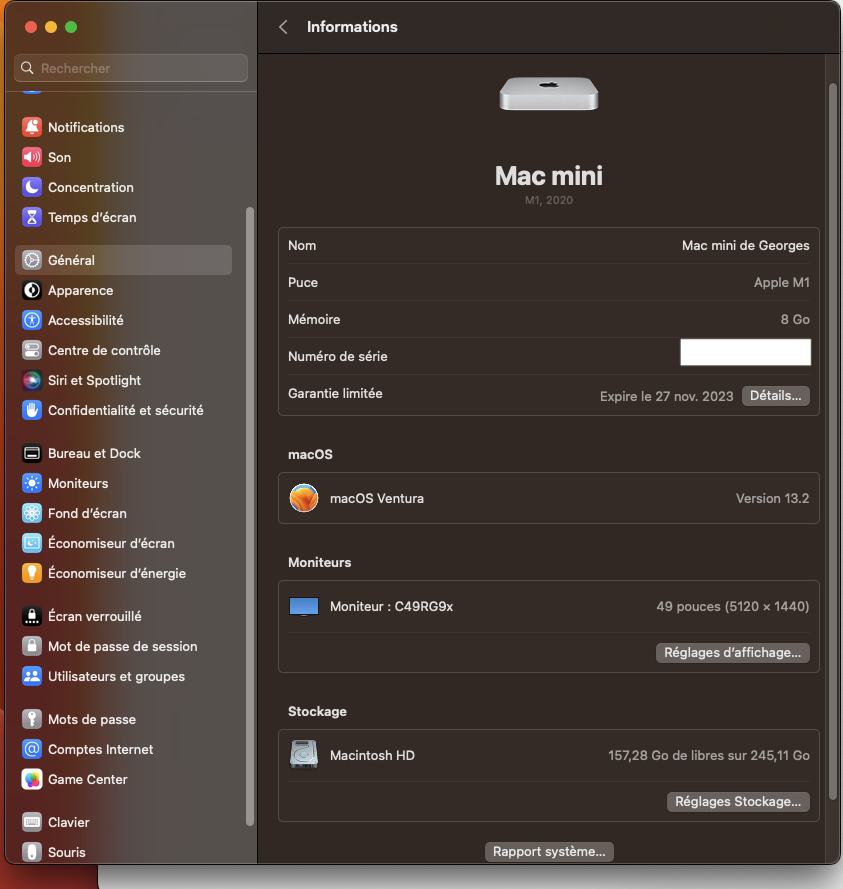Click the Version 13.2 text
The width and height of the screenshot is (843, 889).
pyautogui.click(x=772, y=498)
